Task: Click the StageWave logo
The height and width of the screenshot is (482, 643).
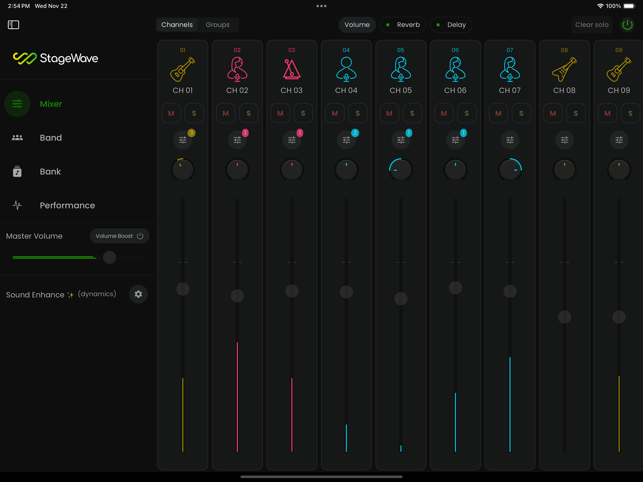Action: tap(55, 58)
